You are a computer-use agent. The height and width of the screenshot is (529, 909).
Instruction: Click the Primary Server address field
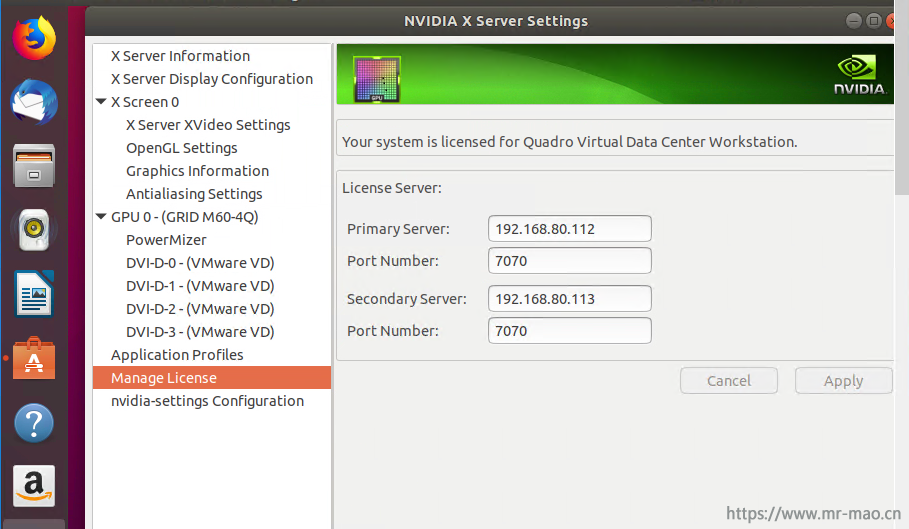569,229
